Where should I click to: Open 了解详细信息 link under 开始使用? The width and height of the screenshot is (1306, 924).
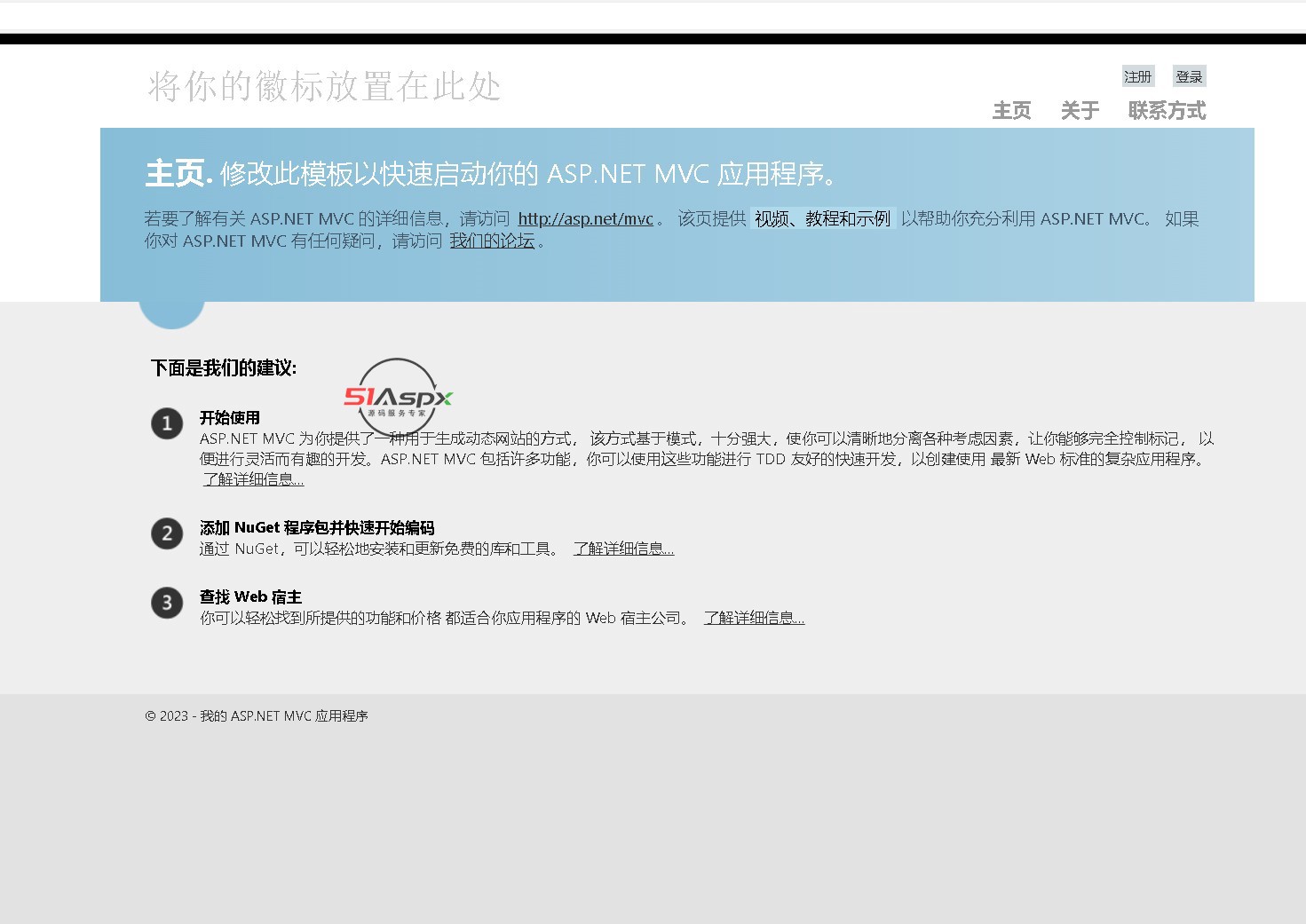pos(253,479)
